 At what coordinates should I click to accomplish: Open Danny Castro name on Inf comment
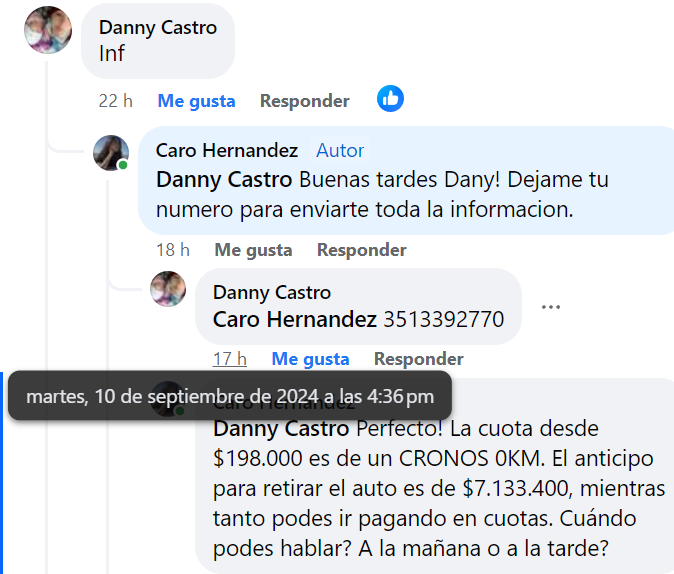click(158, 28)
